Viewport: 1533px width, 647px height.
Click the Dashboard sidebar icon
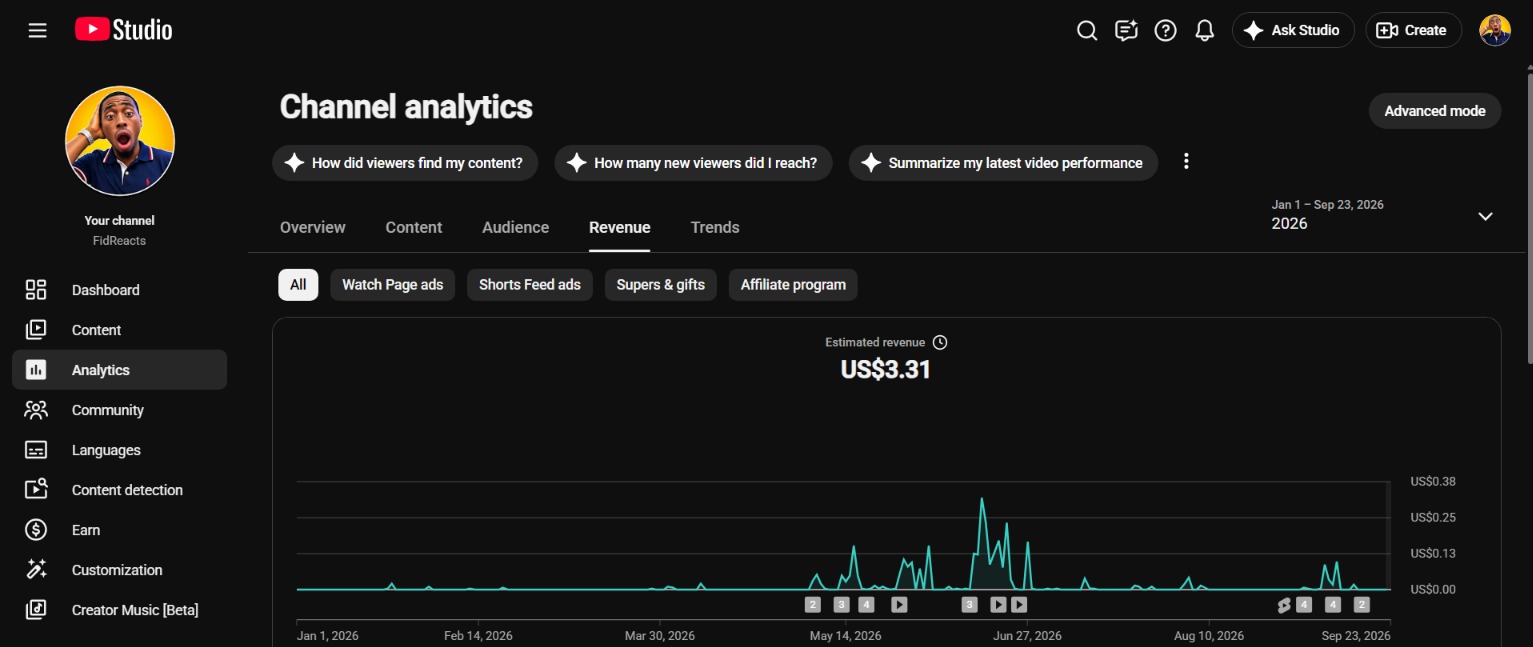[36, 290]
